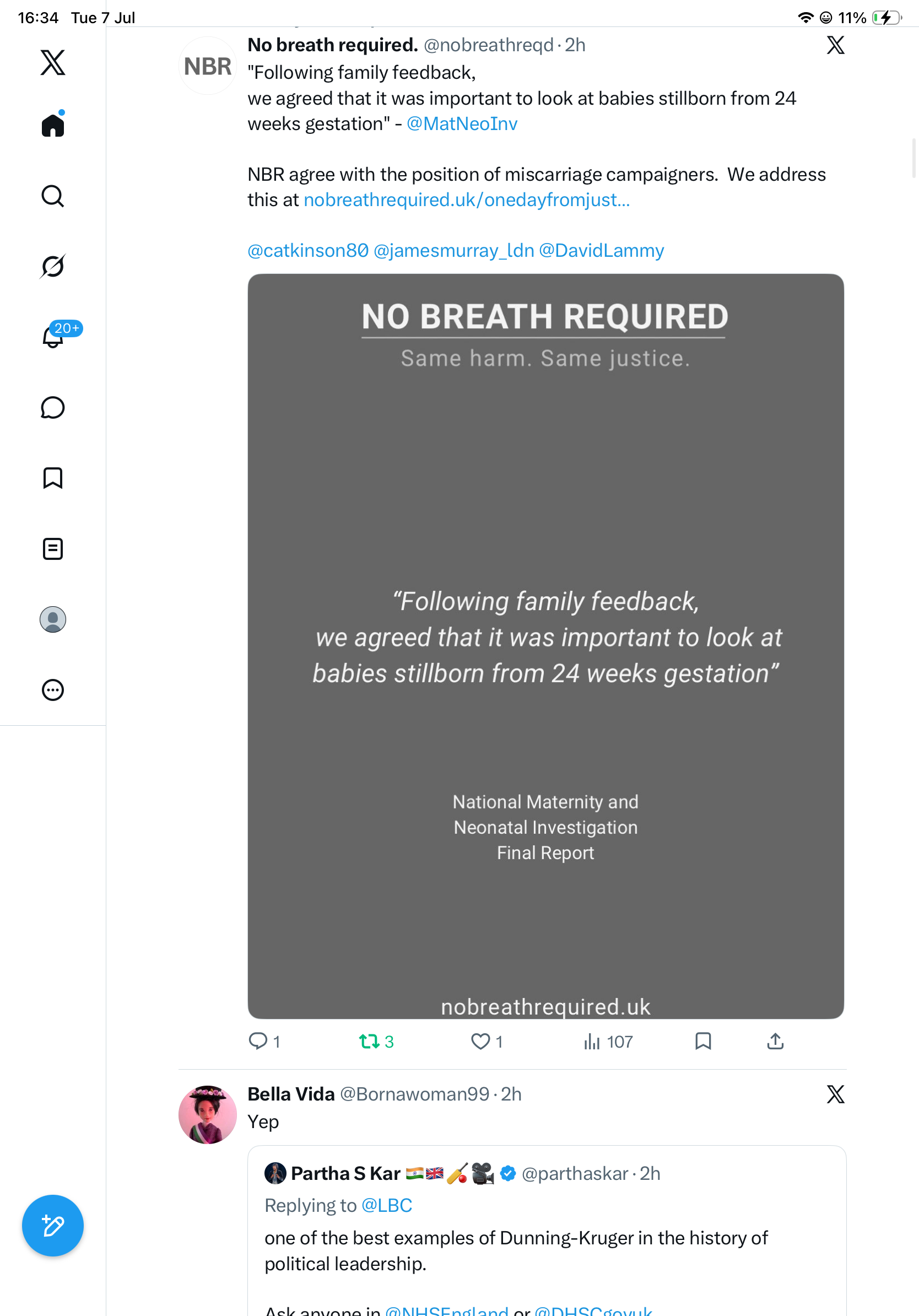Open the X logo home button
This screenshot has width=919, height=1316.
(53, 62)
